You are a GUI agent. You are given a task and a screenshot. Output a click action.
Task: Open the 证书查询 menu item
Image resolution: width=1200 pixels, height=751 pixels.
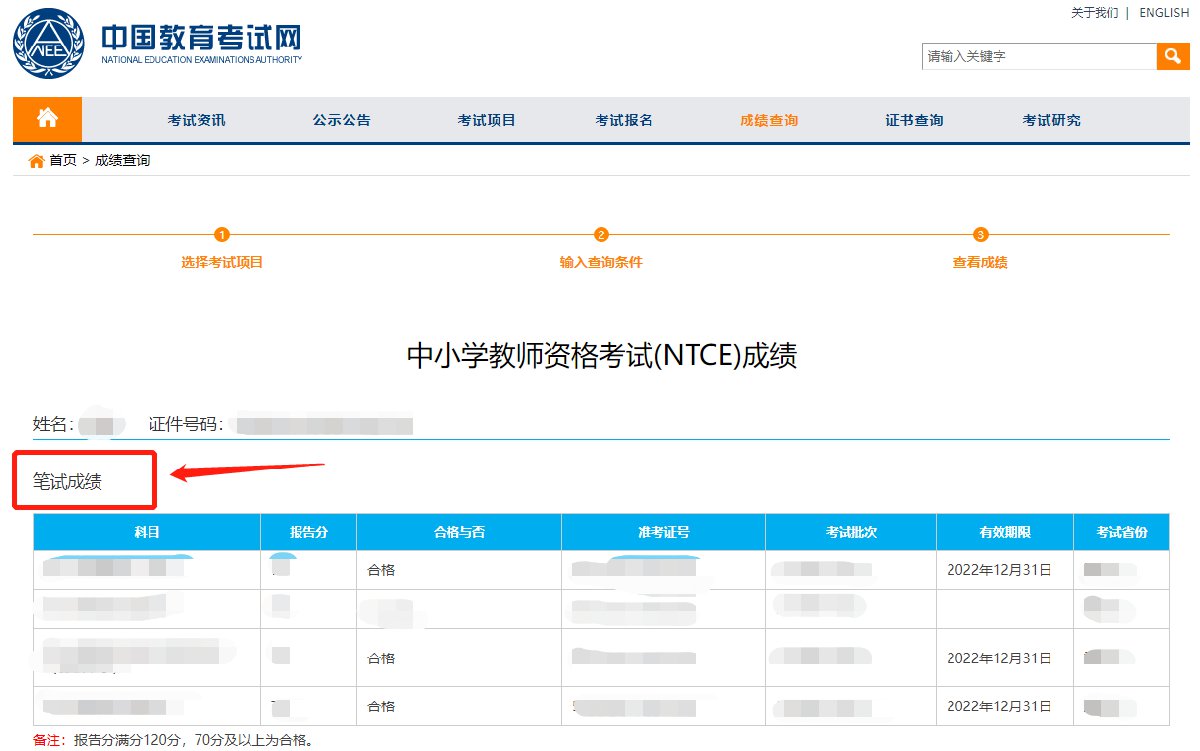914,120
